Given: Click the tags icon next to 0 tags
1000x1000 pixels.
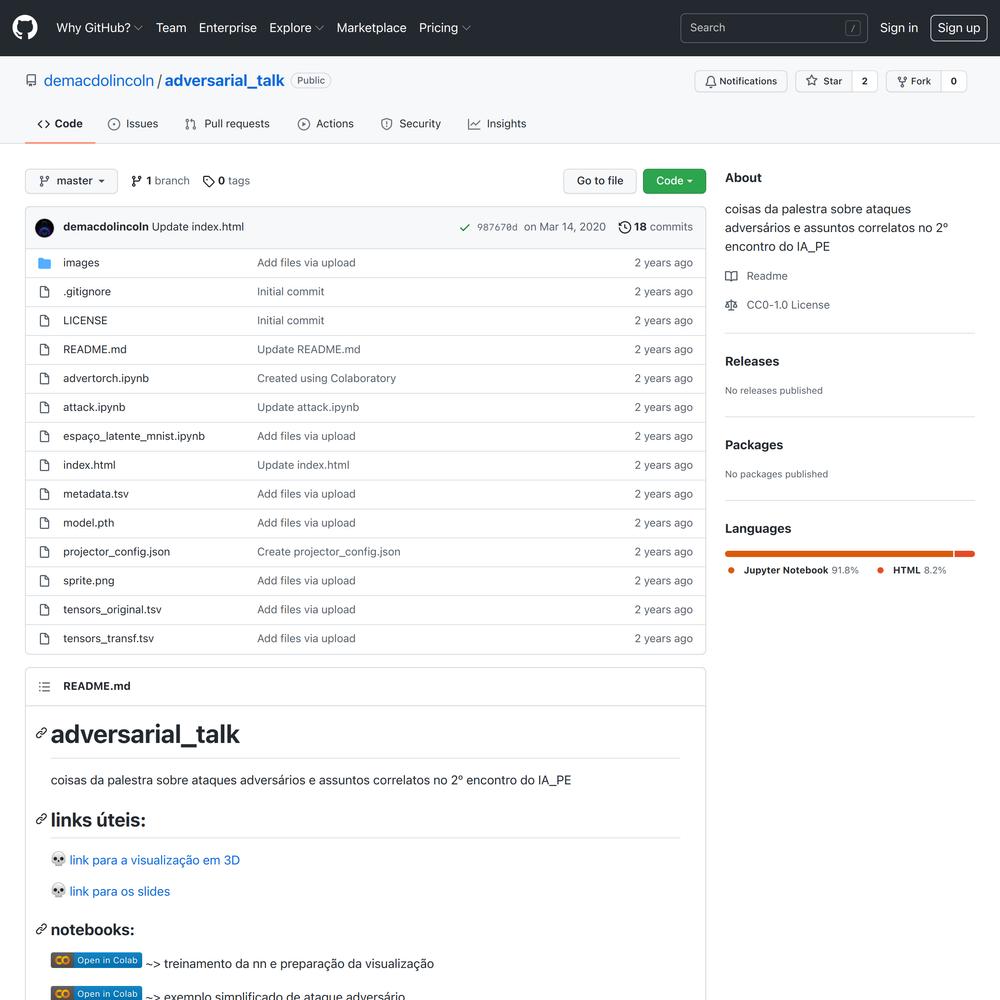Looking at the screenshot, I should [x=208, y=181].
